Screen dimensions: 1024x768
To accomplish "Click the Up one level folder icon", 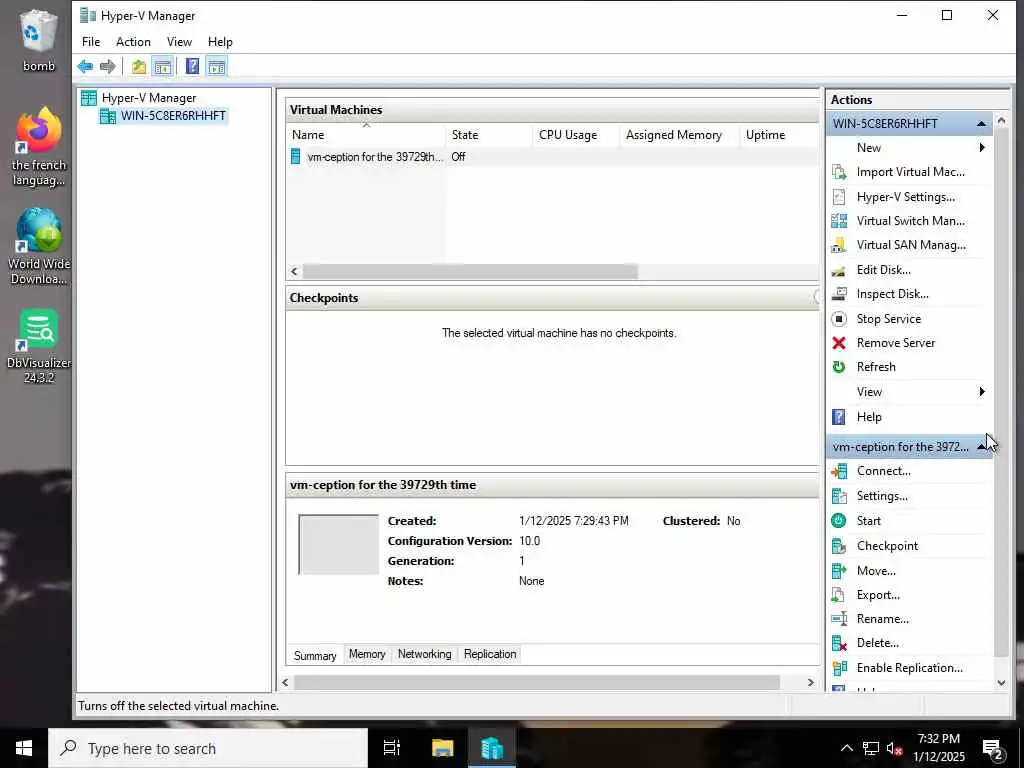I will point(138,67).
